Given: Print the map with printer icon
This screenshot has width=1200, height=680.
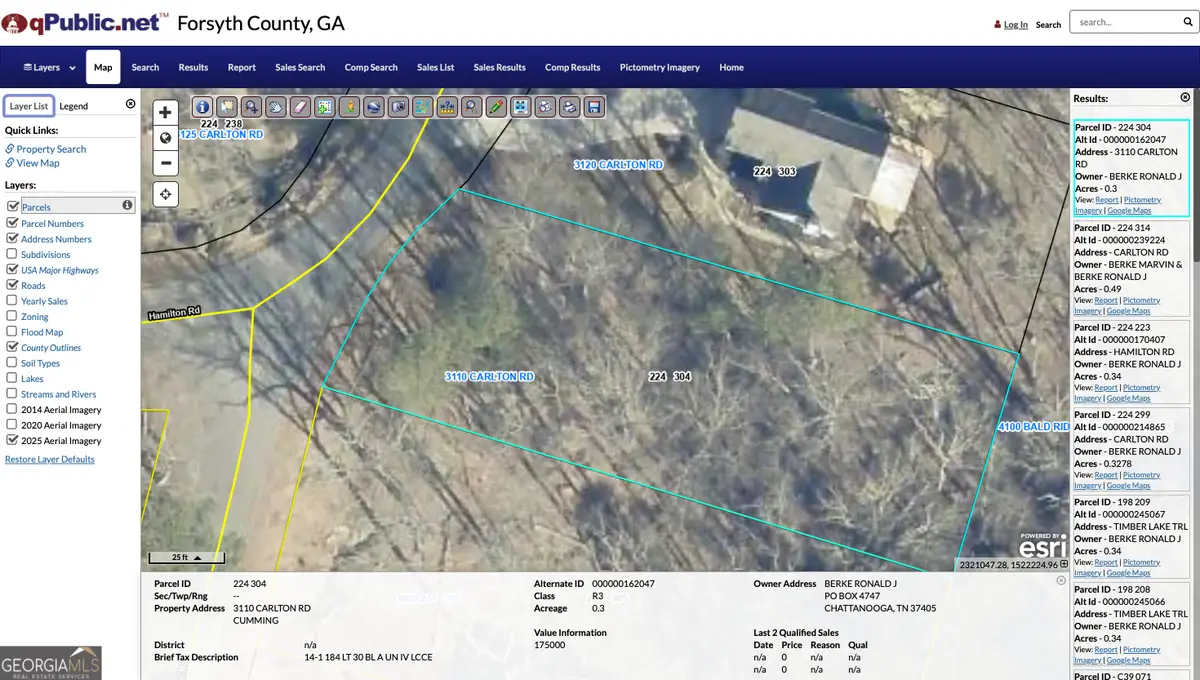Looking at the screenshot, I should 569,106.
